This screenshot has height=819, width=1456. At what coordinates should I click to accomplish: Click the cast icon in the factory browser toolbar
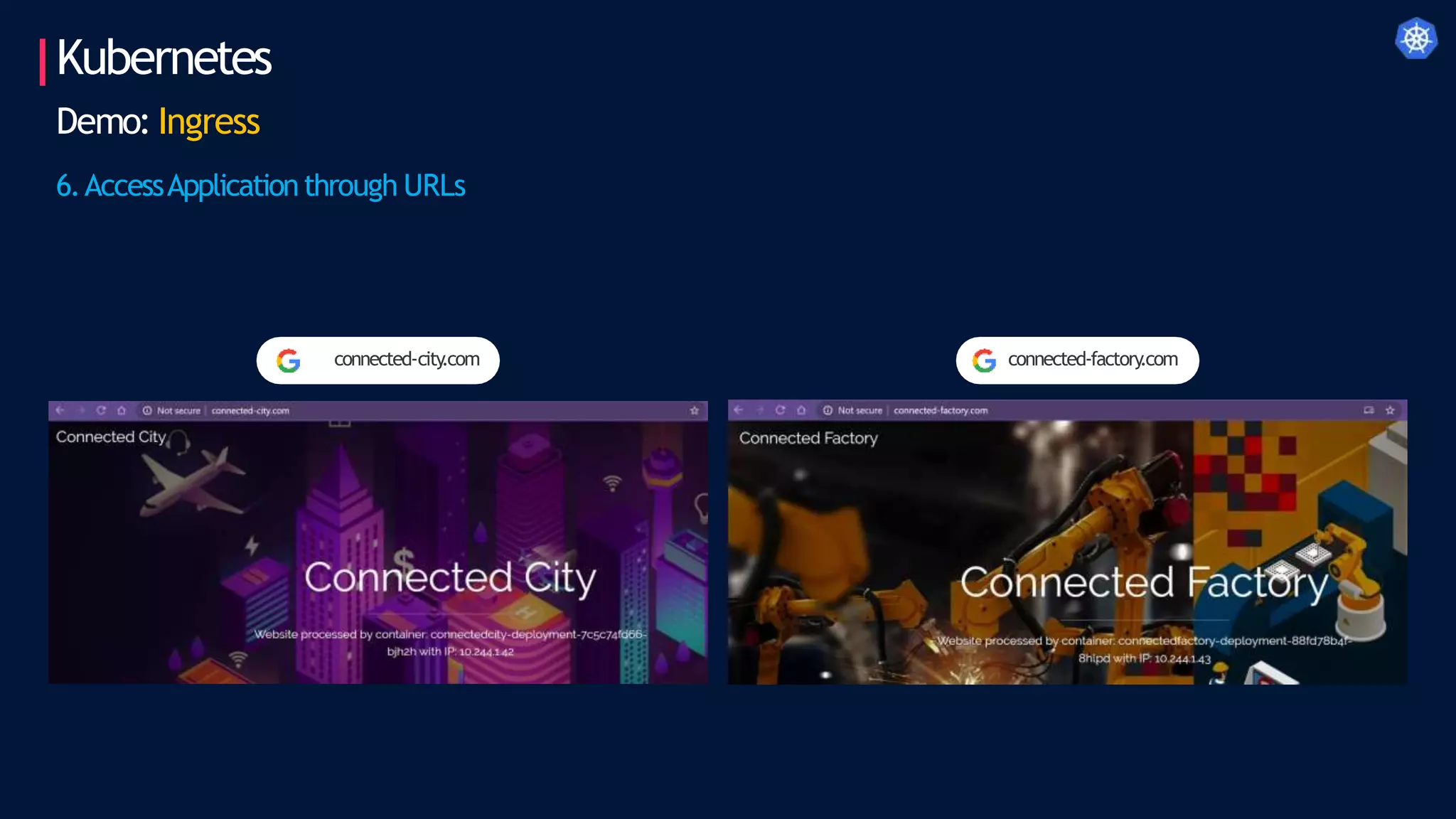pyautogui.click(x=1369, y=409)
